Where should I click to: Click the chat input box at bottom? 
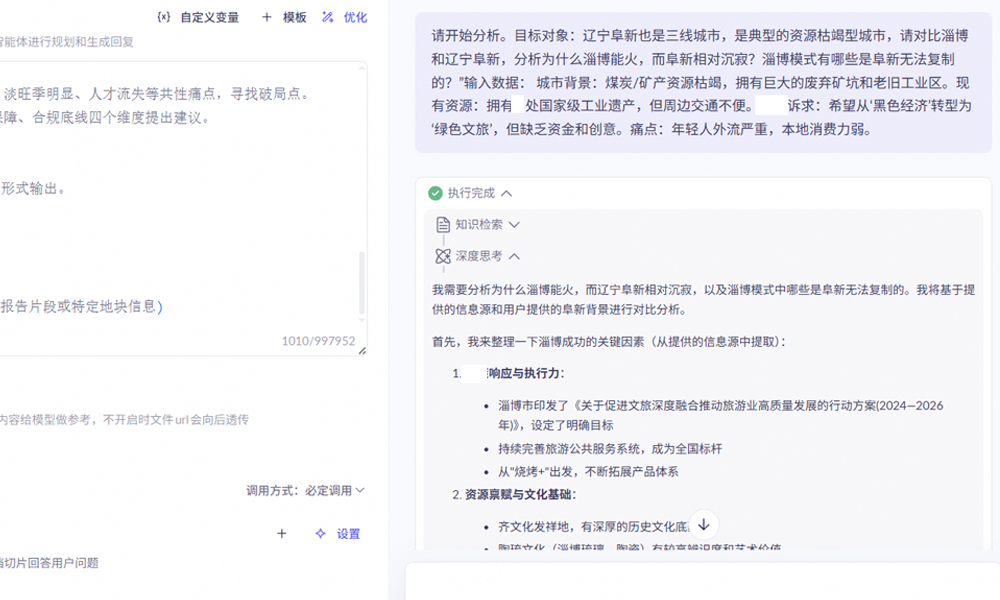(x=702, y=582)
